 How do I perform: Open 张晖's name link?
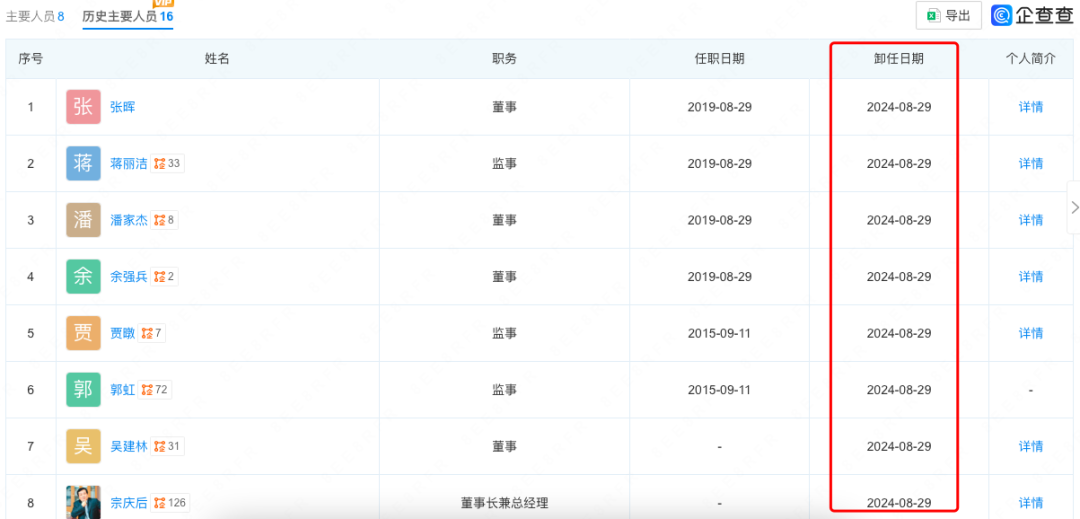tap(123, 107)
